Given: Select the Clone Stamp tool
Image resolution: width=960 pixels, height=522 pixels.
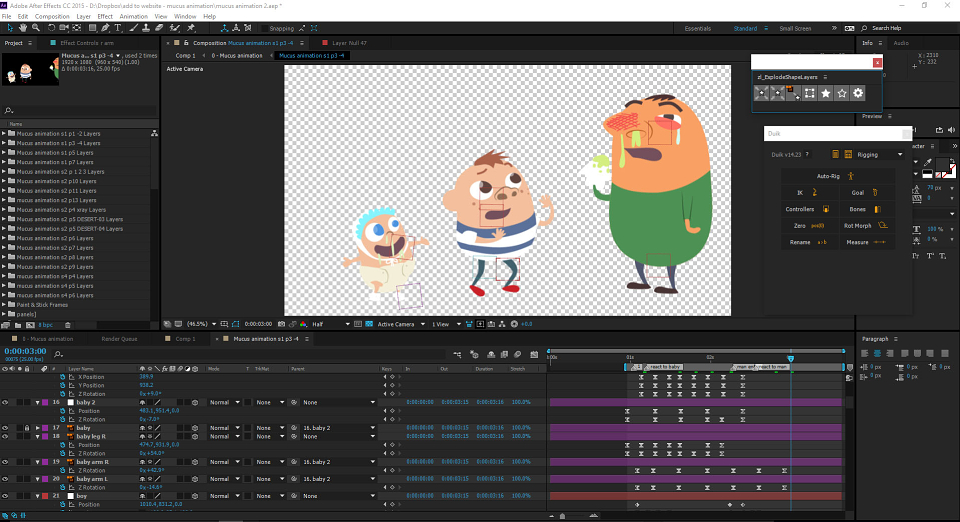Looking at the screenshot, I should click(146, 28).
